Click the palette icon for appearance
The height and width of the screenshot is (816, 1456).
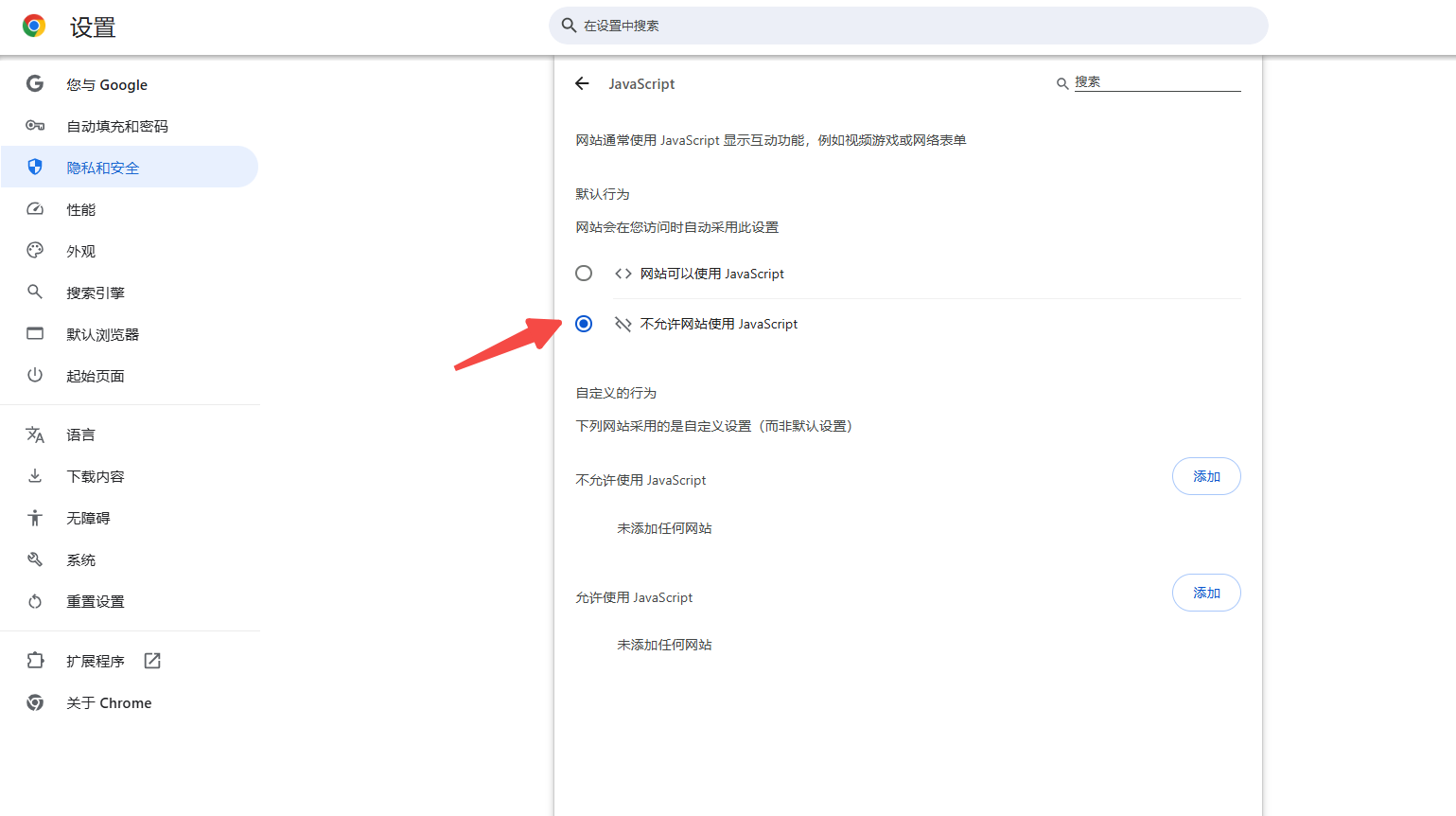35,250
